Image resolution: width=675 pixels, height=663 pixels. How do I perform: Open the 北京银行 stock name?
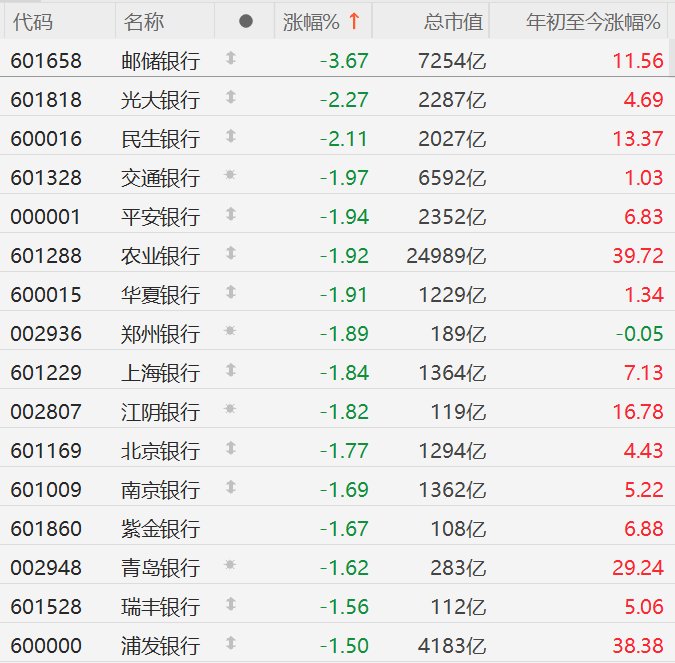[x=161, y=451]
